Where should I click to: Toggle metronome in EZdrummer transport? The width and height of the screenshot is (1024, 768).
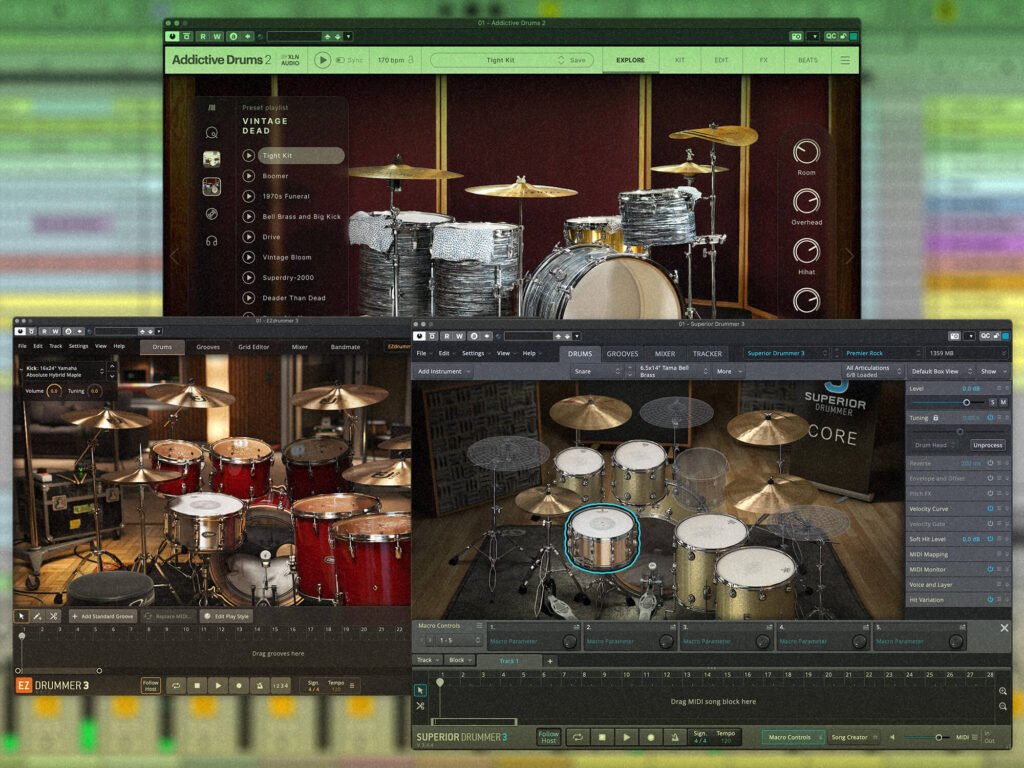[x=260, y=686]
